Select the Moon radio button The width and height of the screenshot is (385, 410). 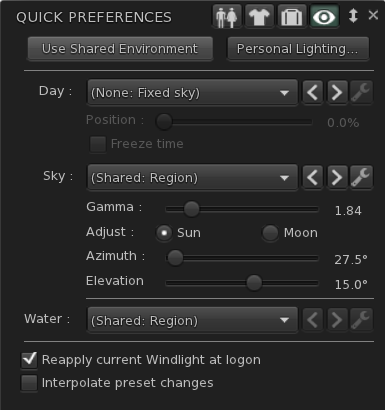[x=270, y=233]
